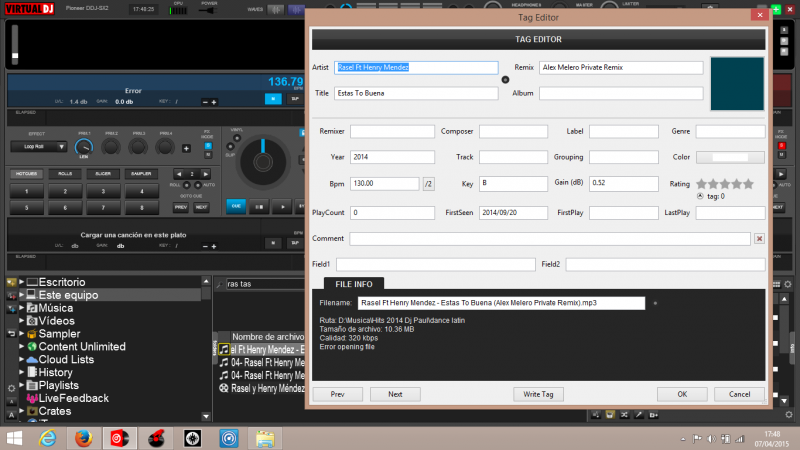800x450 pixels.
Task: Expand the Escritorio folder
Action: point(21,282)
